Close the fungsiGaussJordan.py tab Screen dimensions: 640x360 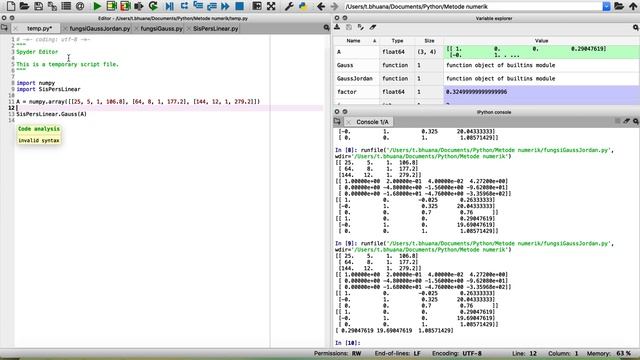(x=66, y=29)
